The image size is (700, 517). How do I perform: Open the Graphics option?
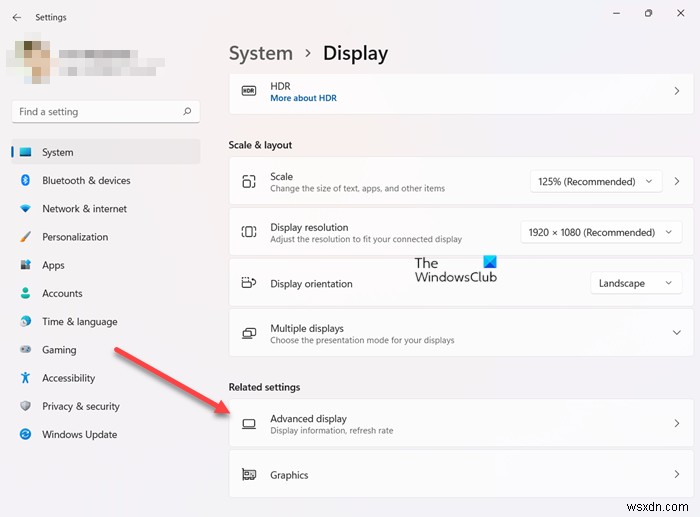click(x=461, y=474)
